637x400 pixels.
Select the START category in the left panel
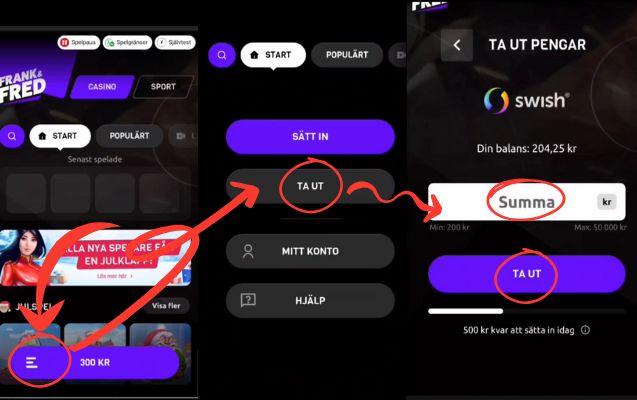tap(60, 136)
